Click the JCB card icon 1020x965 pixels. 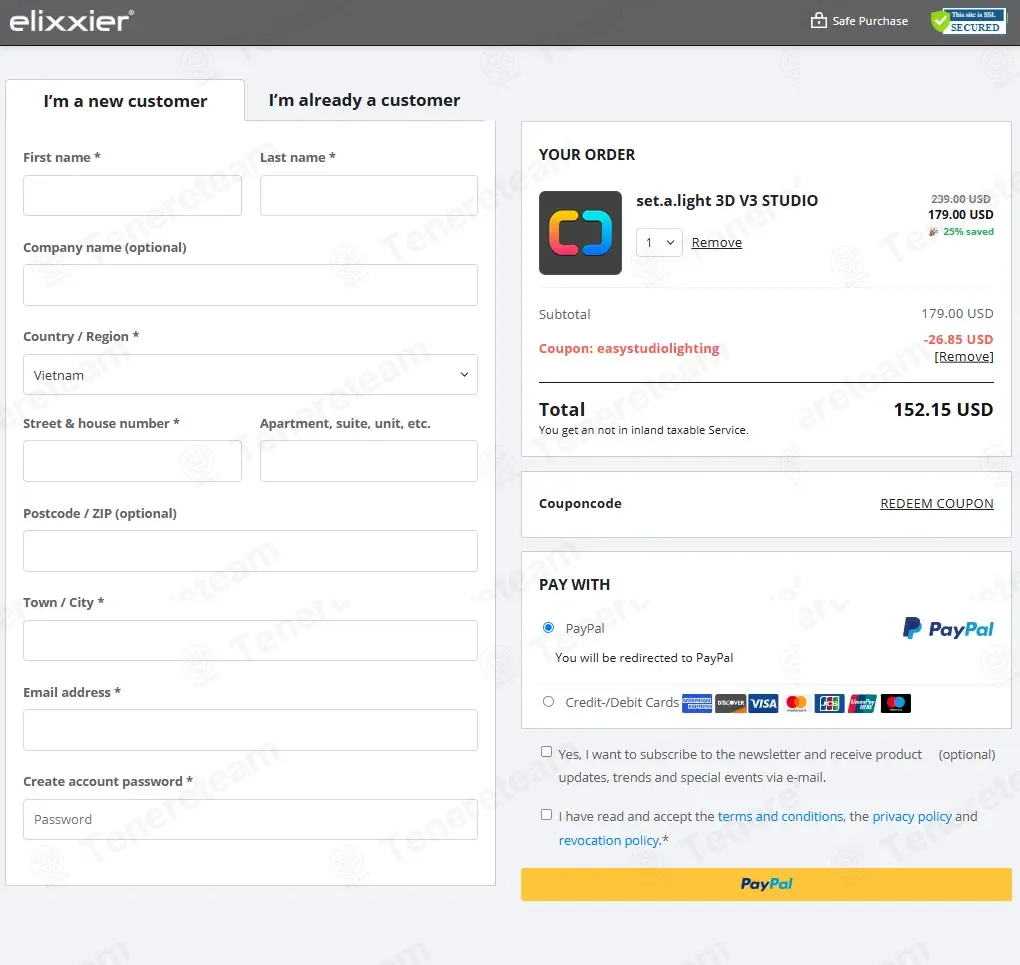click(829, 703)
